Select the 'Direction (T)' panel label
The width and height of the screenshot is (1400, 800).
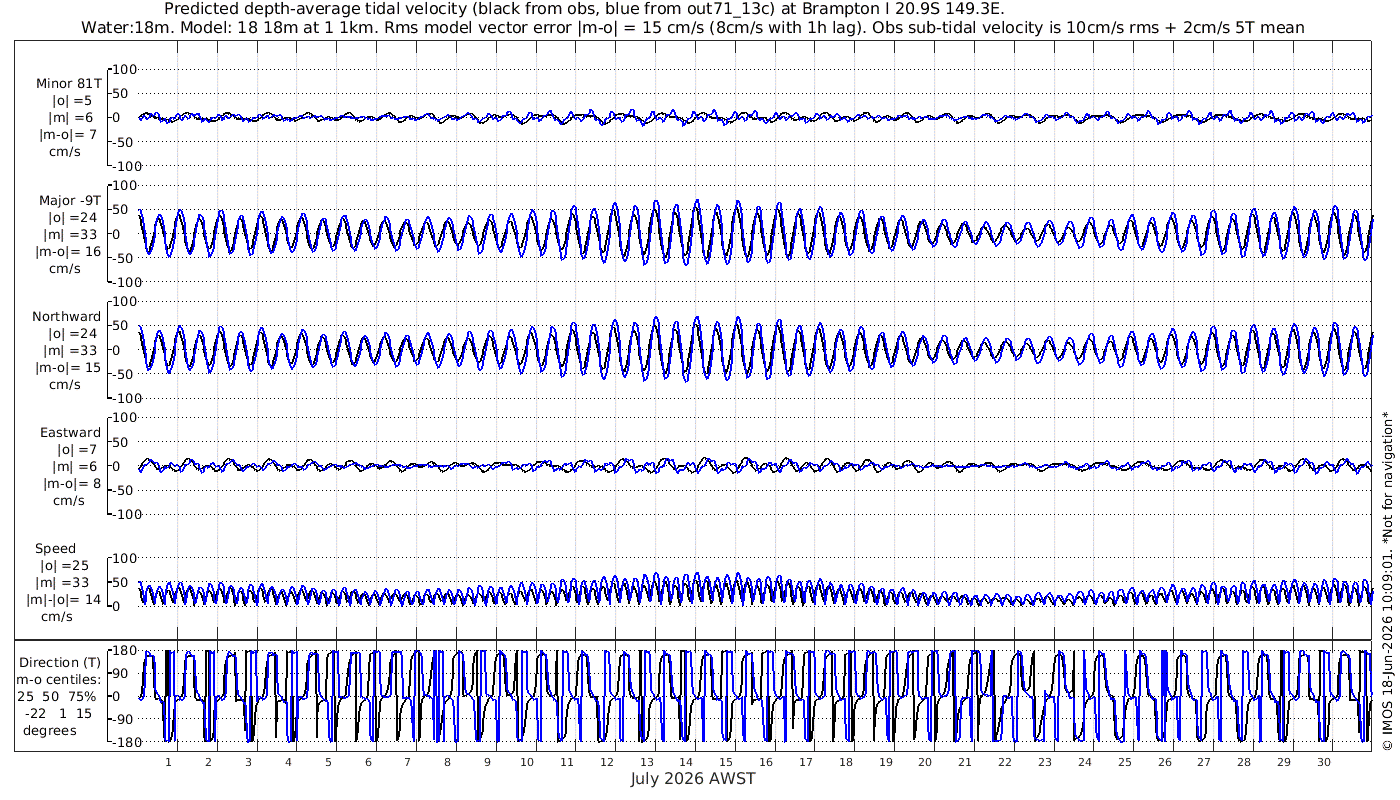(61, 662)
